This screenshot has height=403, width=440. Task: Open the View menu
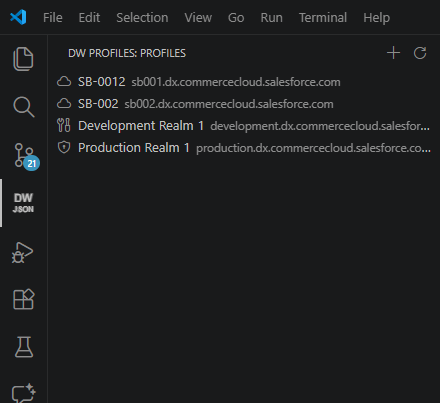click(198, 18)
